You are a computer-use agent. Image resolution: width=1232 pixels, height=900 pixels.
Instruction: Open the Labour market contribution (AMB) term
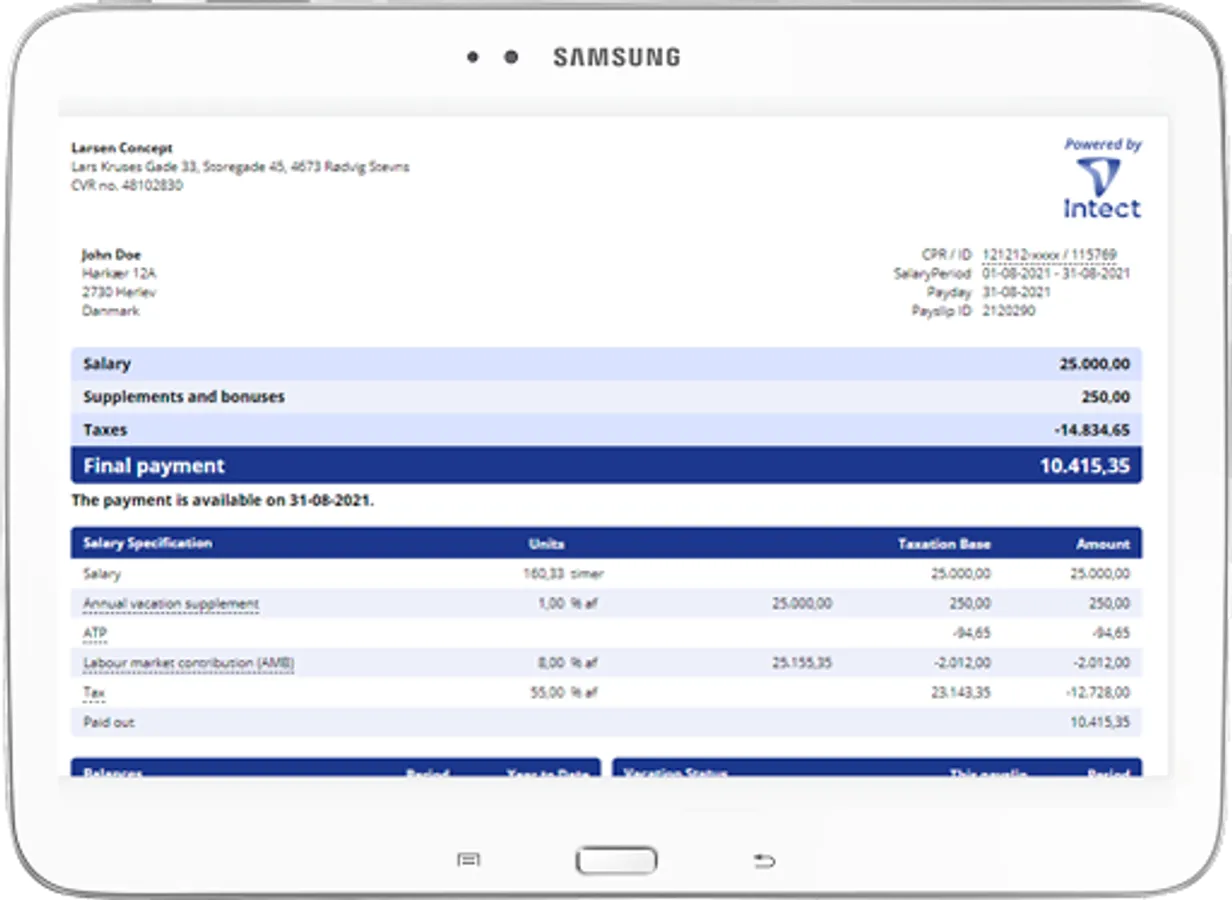[x=188, y=663]
